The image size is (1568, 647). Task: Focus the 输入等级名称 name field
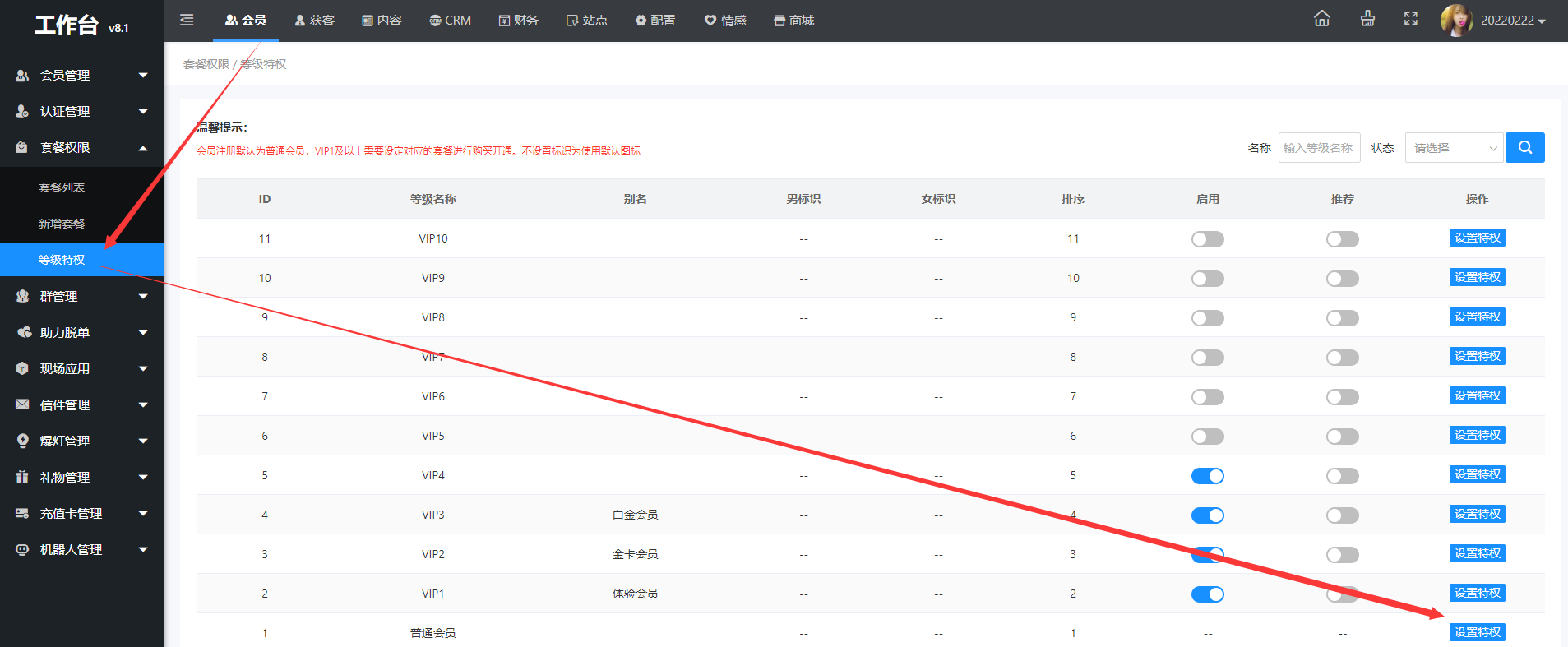point(1319,148)
